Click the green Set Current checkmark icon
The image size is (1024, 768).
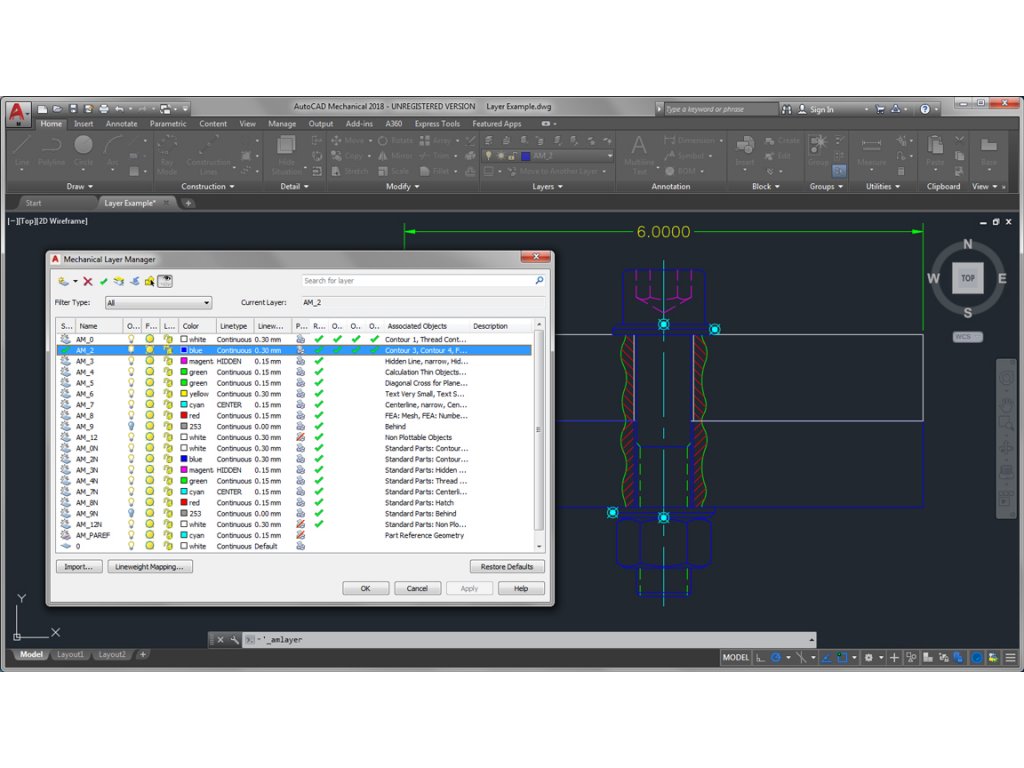103,281
